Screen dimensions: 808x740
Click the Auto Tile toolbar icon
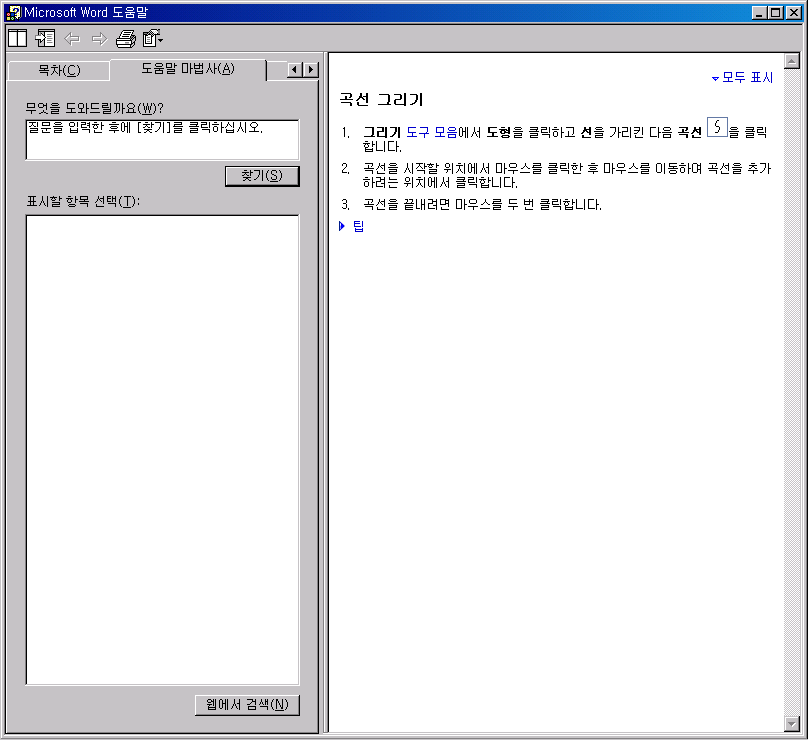tap(18, 39)
